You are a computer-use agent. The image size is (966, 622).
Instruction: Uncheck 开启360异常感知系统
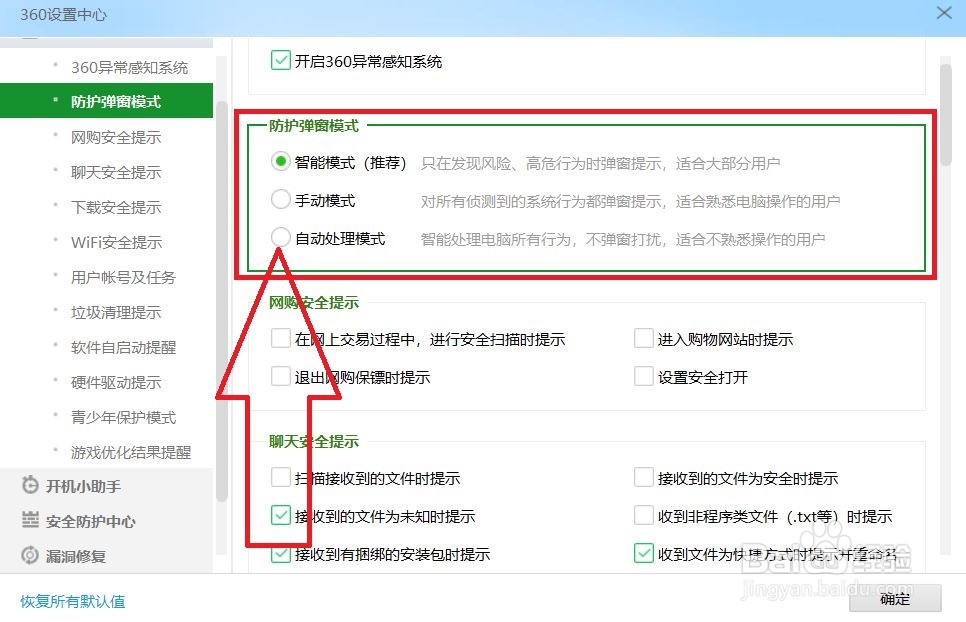(280, 60)
